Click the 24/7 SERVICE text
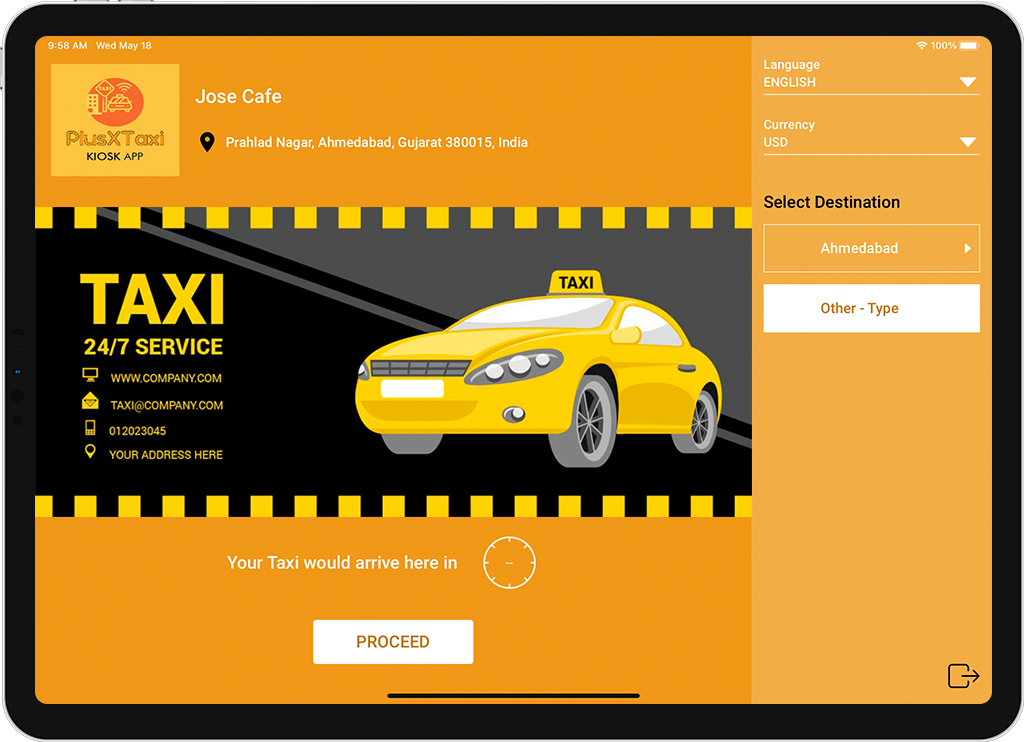 pyautogui.click(x=153, y=347)
